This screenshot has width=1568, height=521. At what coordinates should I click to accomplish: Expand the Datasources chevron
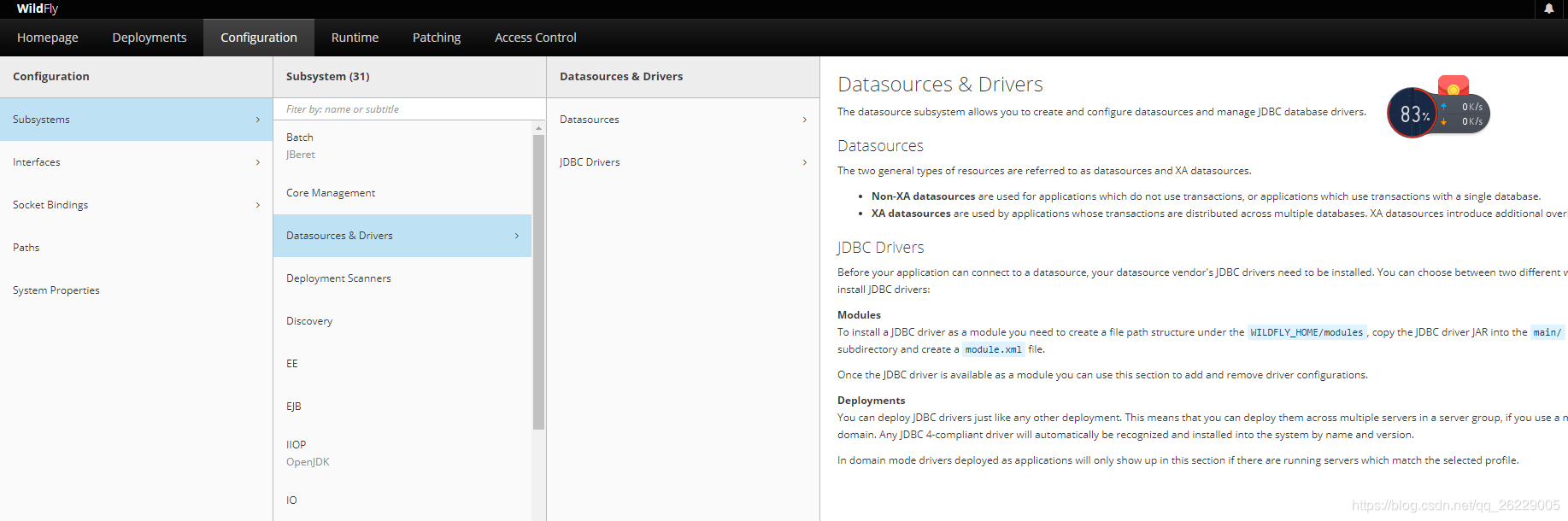click(x=805, y=120)
